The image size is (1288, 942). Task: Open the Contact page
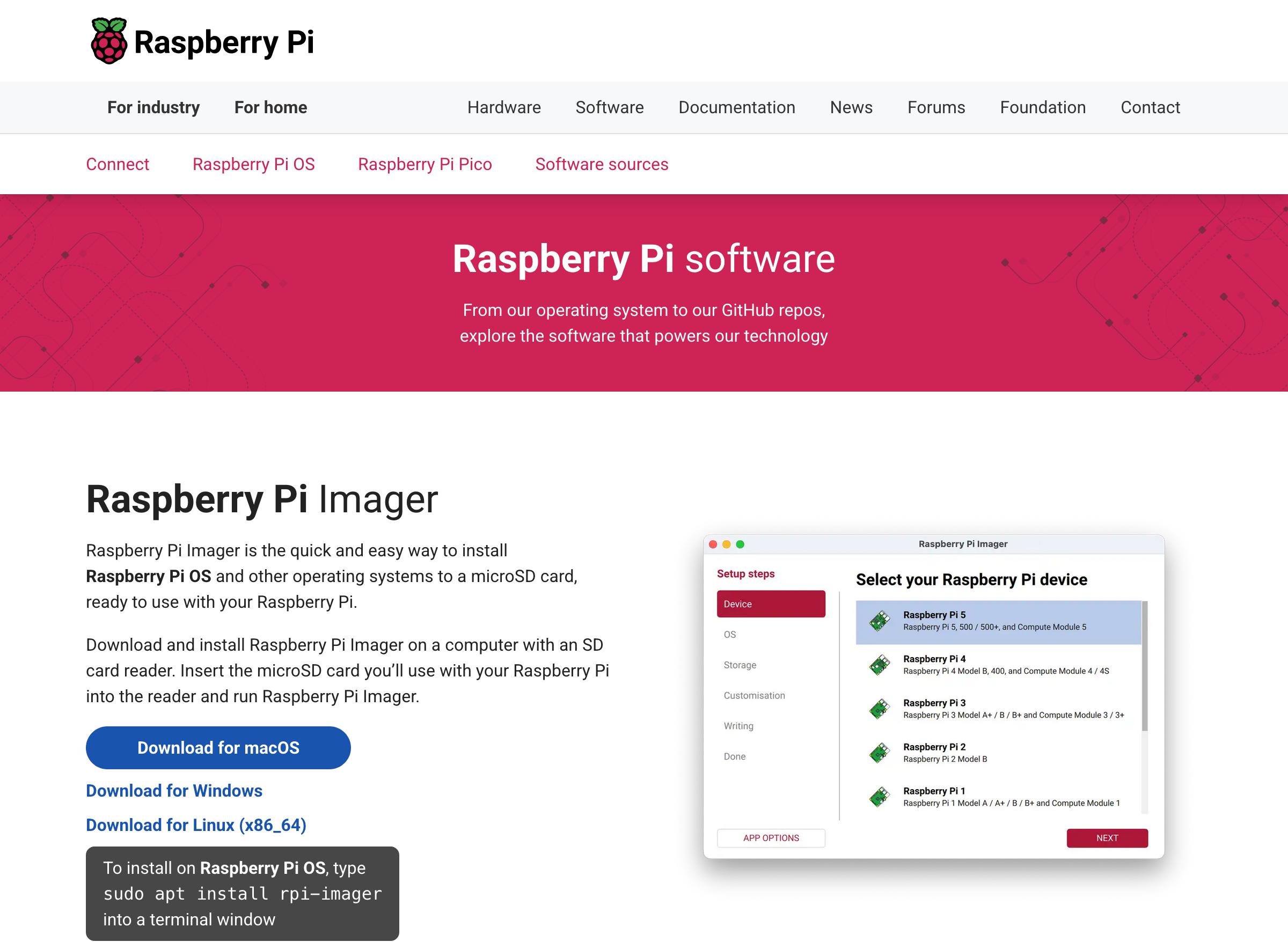click(1151, 107)
